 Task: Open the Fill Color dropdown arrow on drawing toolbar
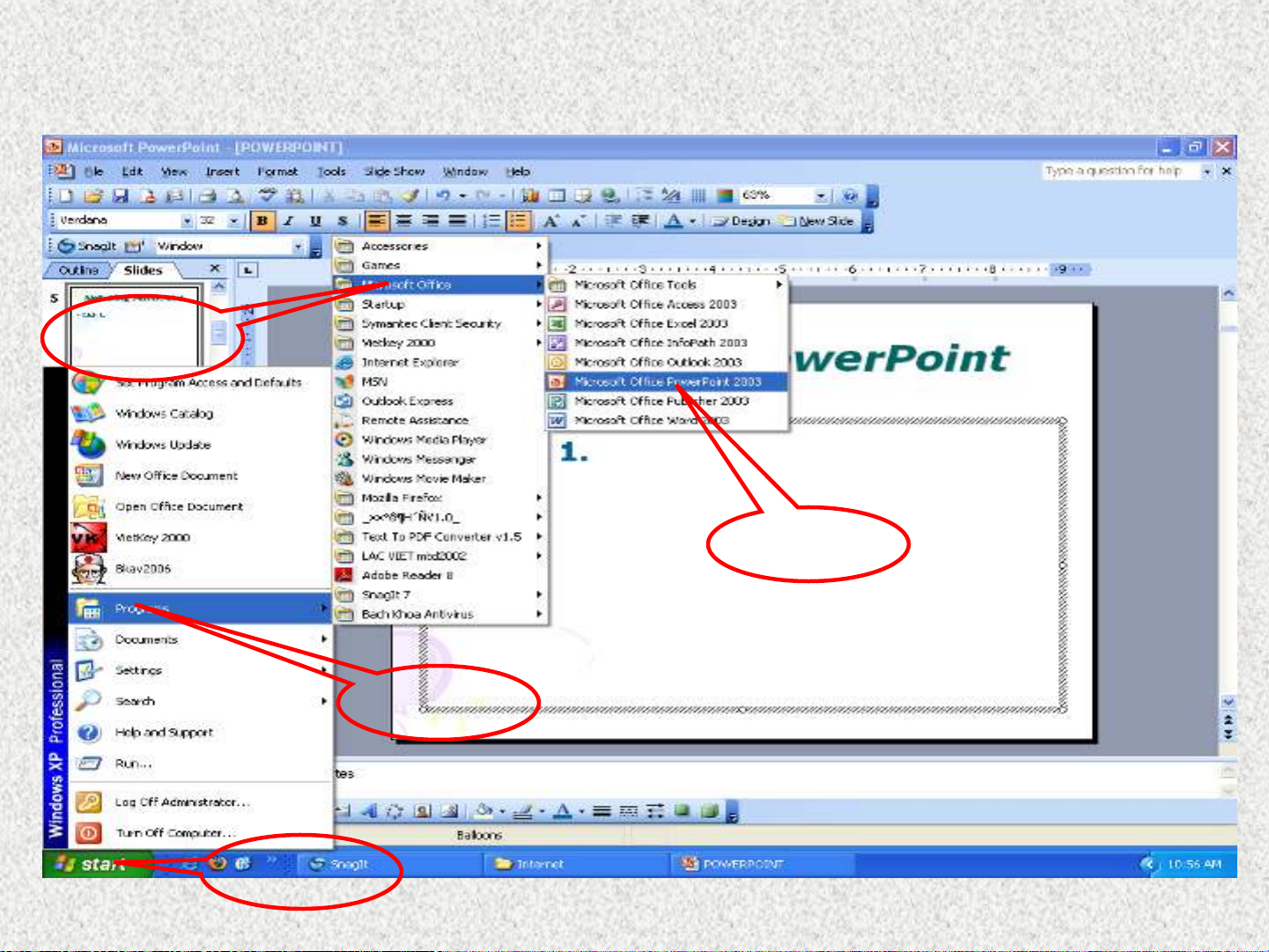(x=502, y=811)
